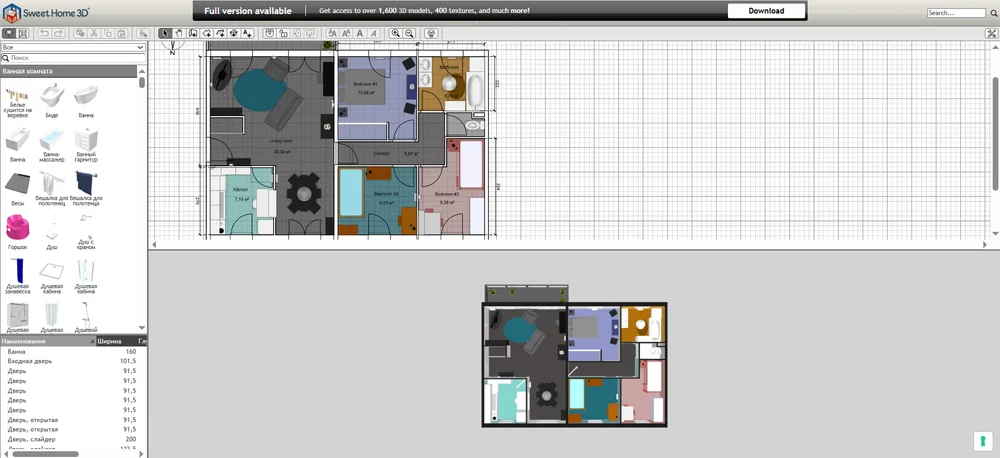This screenshot has height=458, width=1000.
Task: Open the 'Все' category dropdown
Action: 73,47
